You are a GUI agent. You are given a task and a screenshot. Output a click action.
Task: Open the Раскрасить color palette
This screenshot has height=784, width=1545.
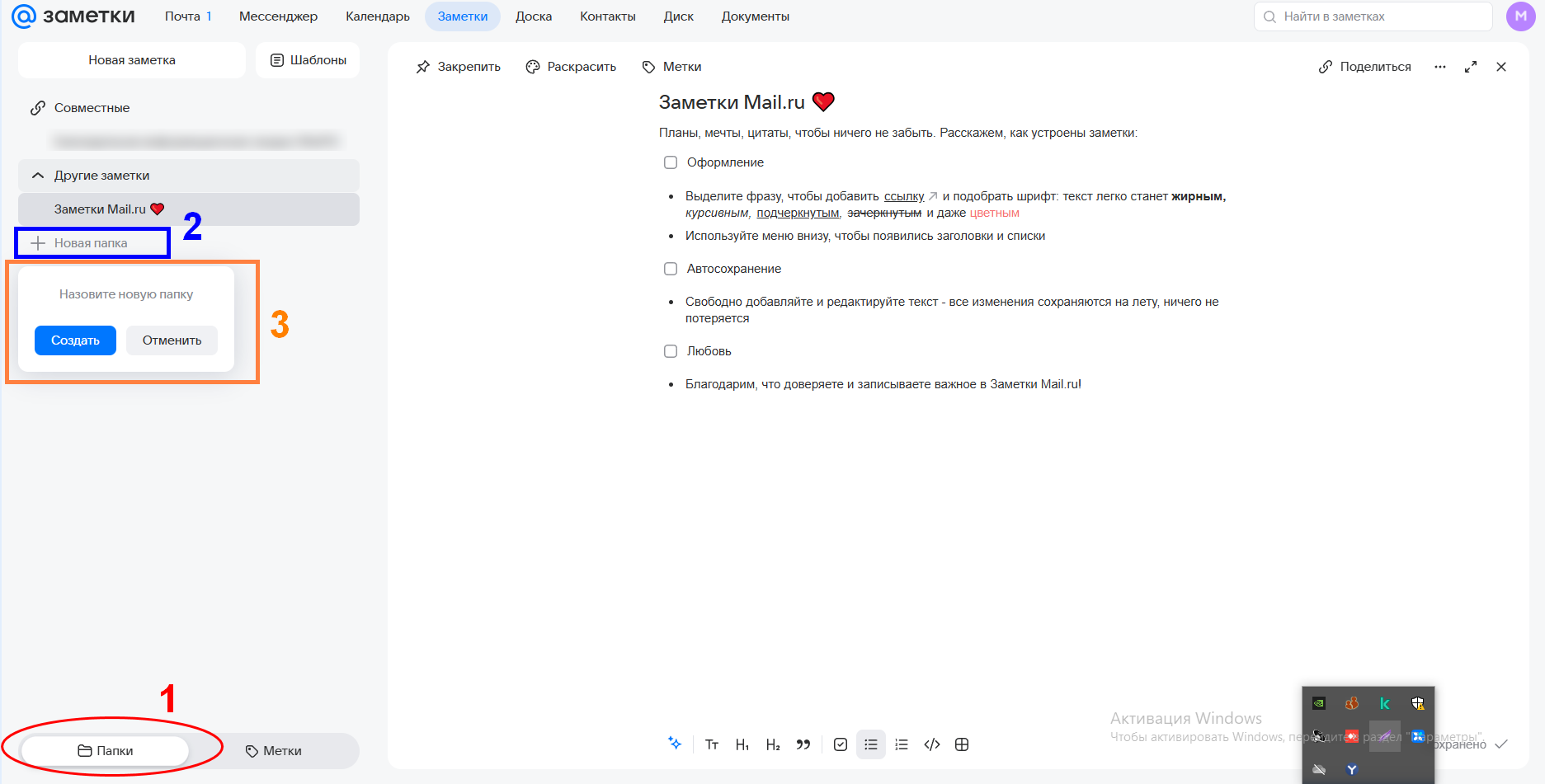(571, 67)
